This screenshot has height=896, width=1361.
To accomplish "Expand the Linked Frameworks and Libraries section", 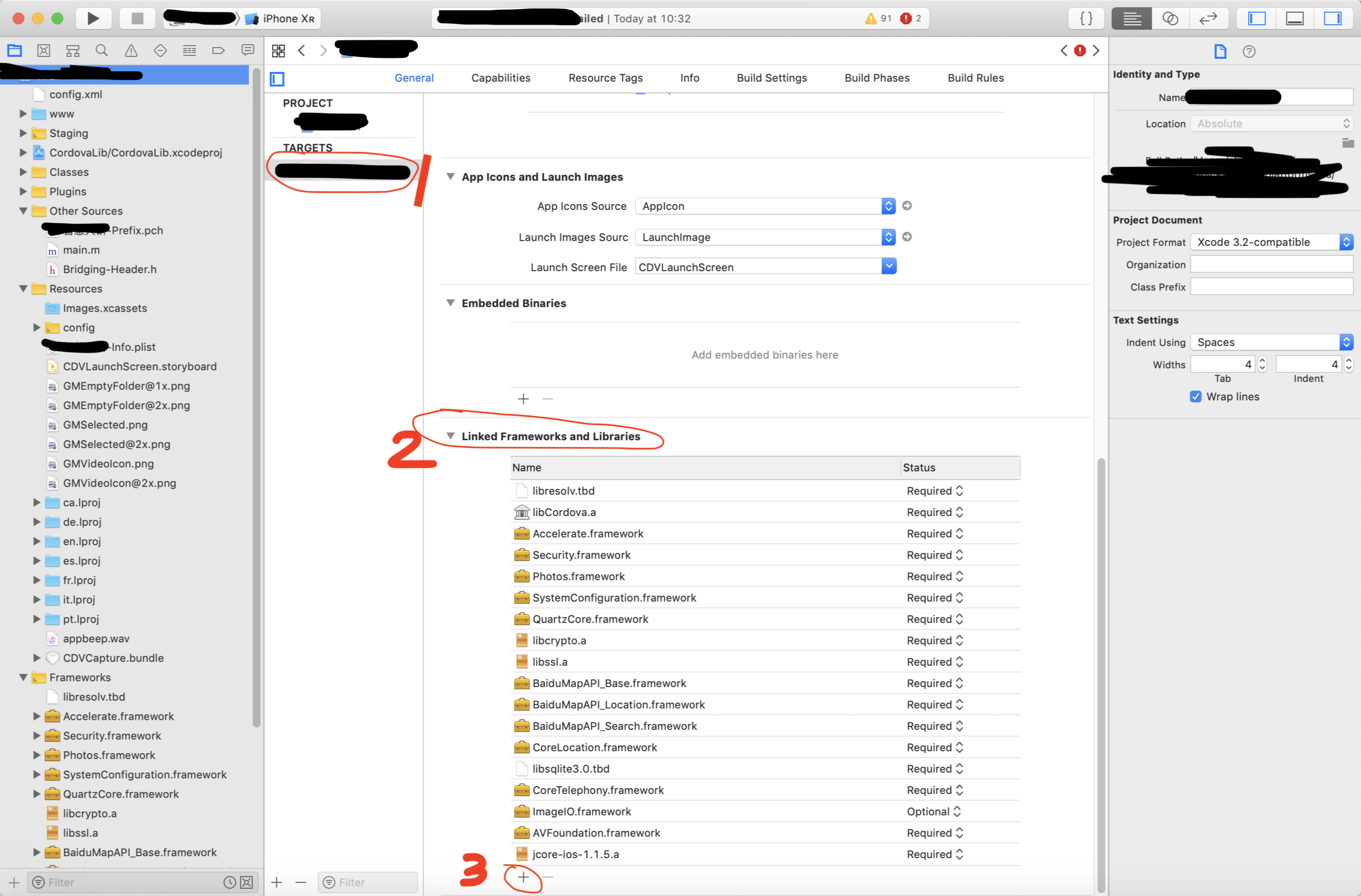I will (450, 436).
